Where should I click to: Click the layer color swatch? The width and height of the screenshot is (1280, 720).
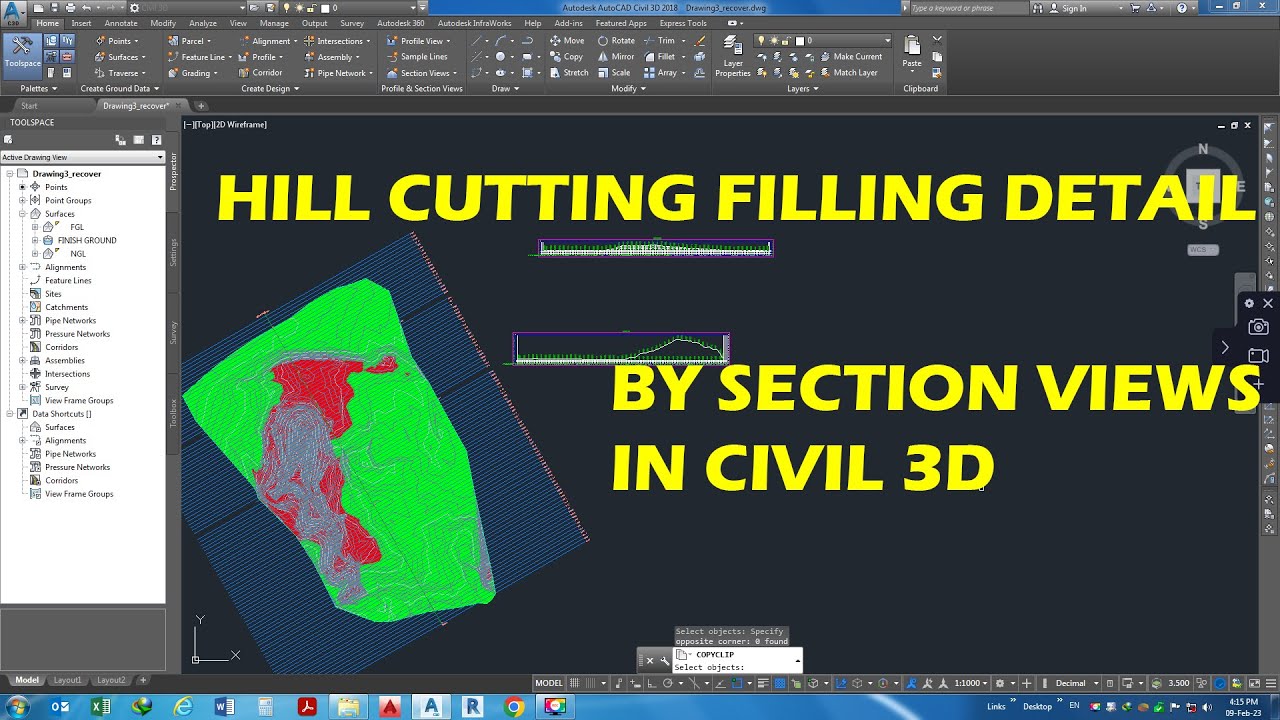pos(798,41)
